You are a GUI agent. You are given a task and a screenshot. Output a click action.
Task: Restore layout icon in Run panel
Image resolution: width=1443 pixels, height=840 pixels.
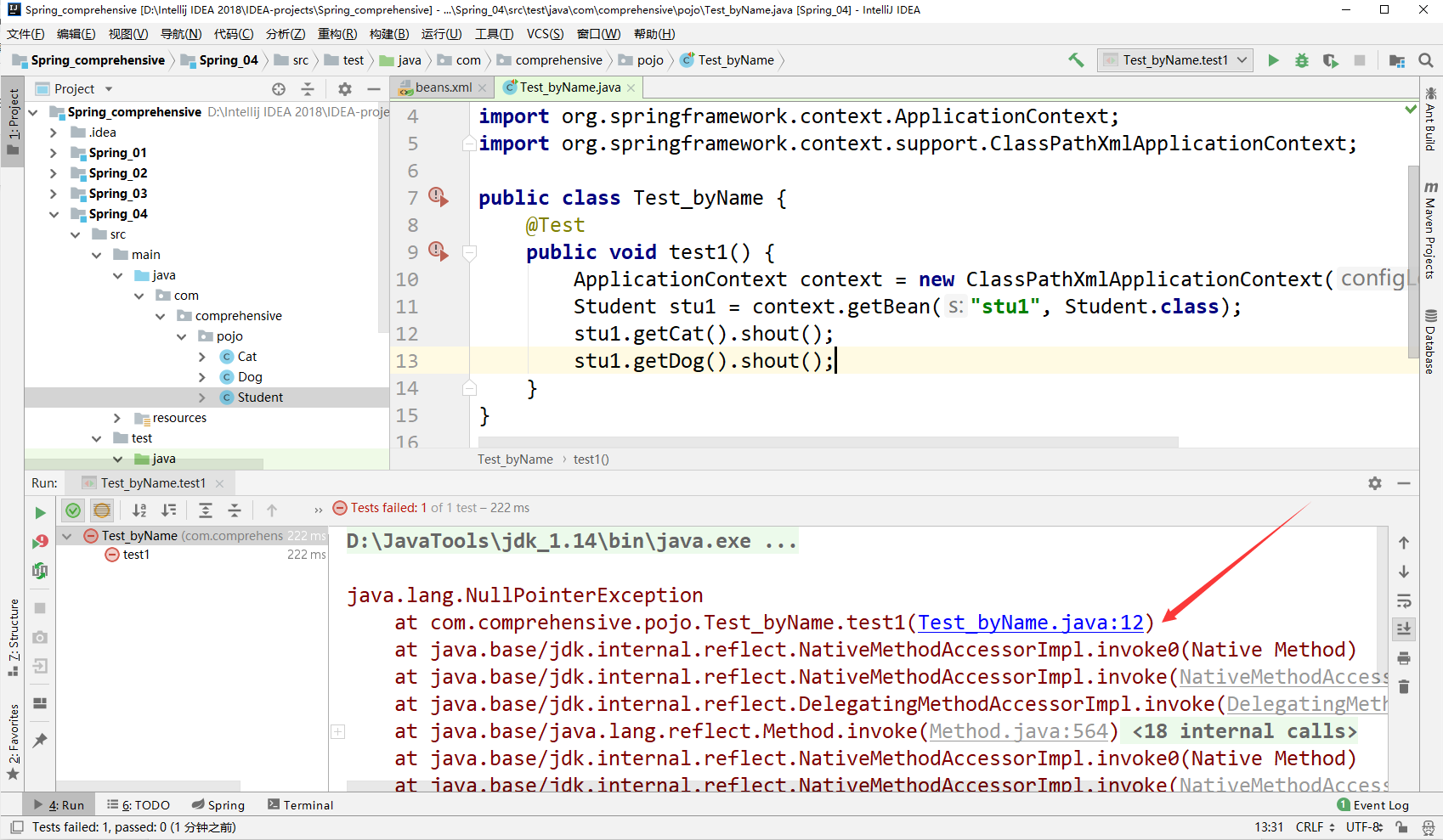click(x=40, y=702)
